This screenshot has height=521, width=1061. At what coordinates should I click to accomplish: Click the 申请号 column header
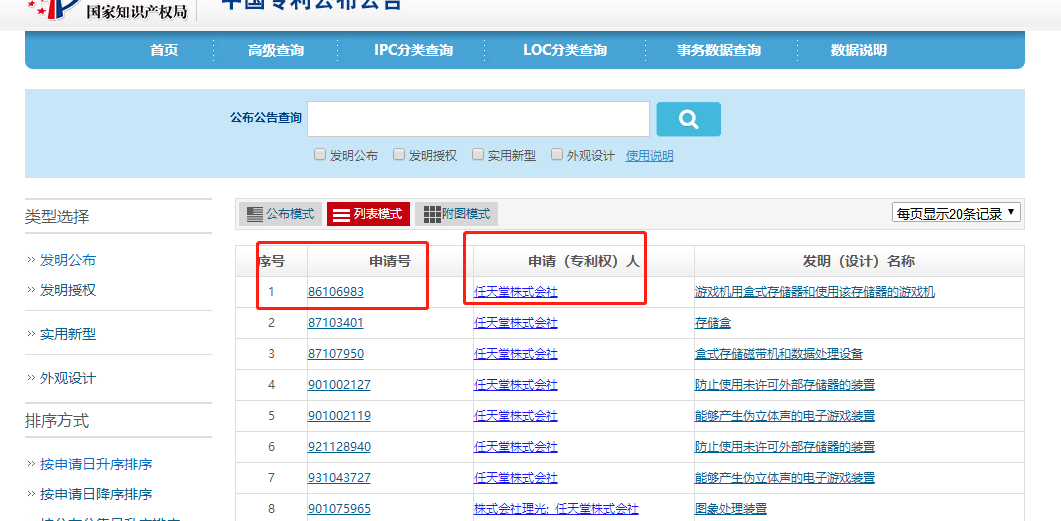pyautogui.click(x=390, y=261)
